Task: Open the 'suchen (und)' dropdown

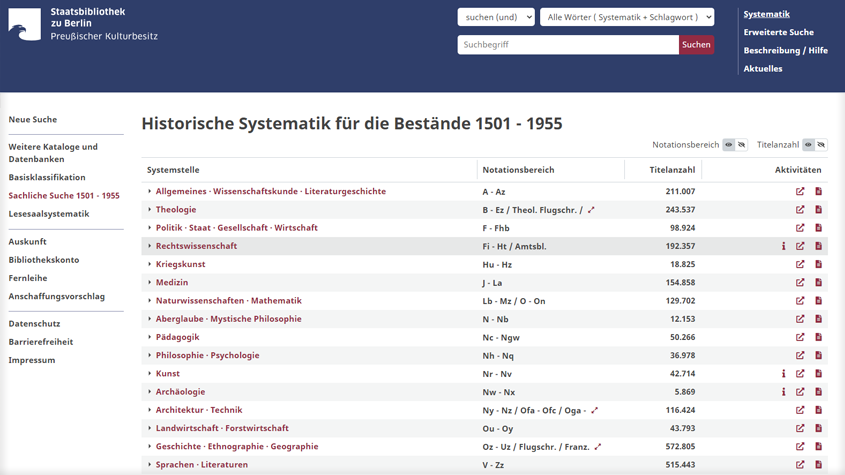Action: [x=496, y=17]
